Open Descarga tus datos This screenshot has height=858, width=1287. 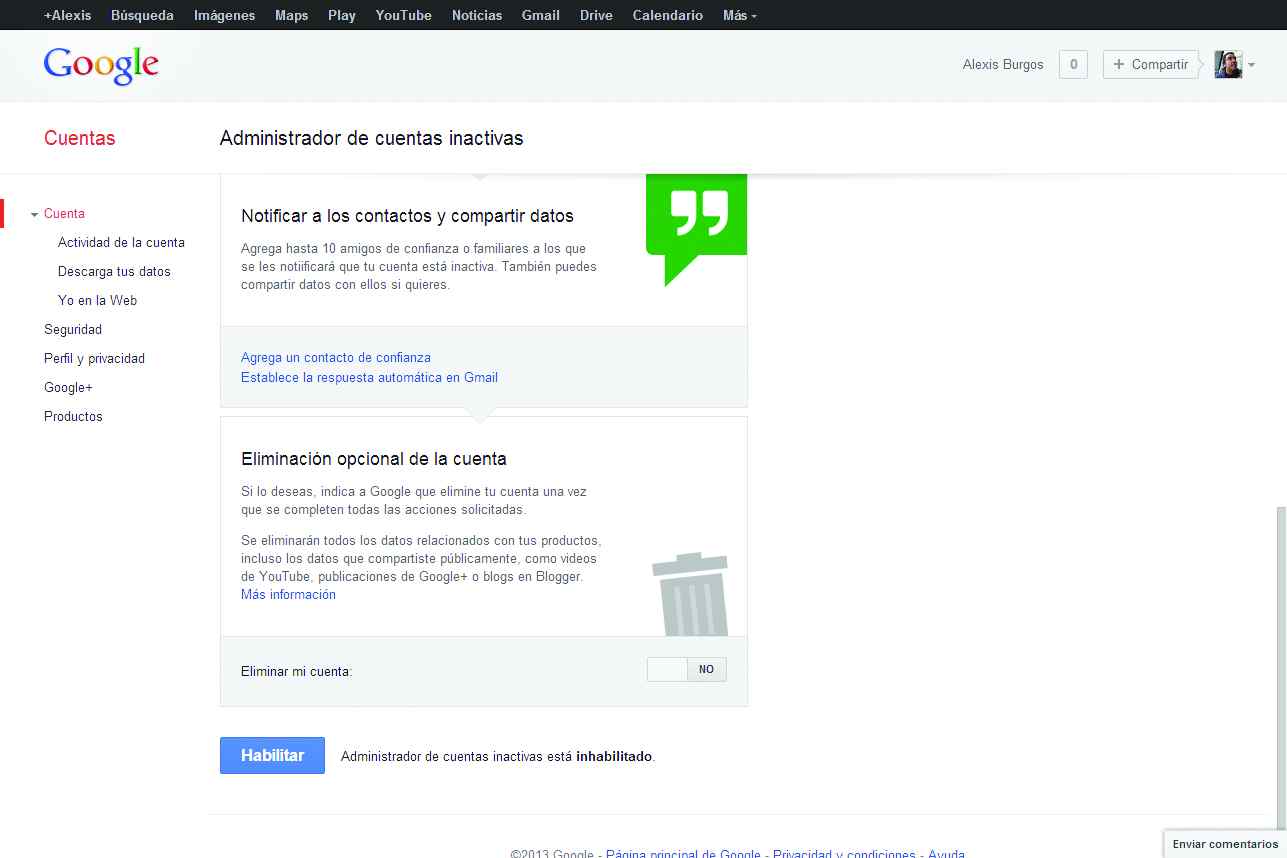(x=114, y=272)
